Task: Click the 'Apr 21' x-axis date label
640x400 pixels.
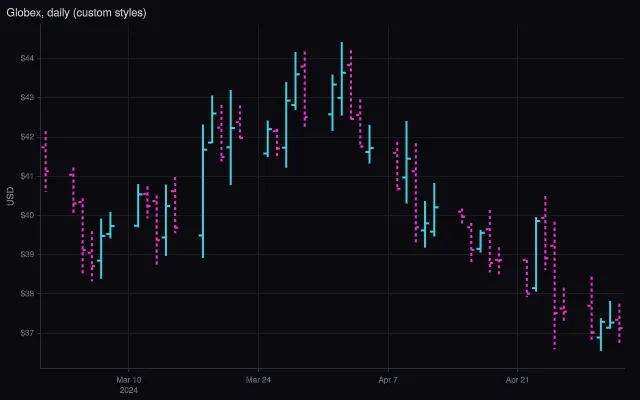Action: pyautogui.click(x=517, y=380)
